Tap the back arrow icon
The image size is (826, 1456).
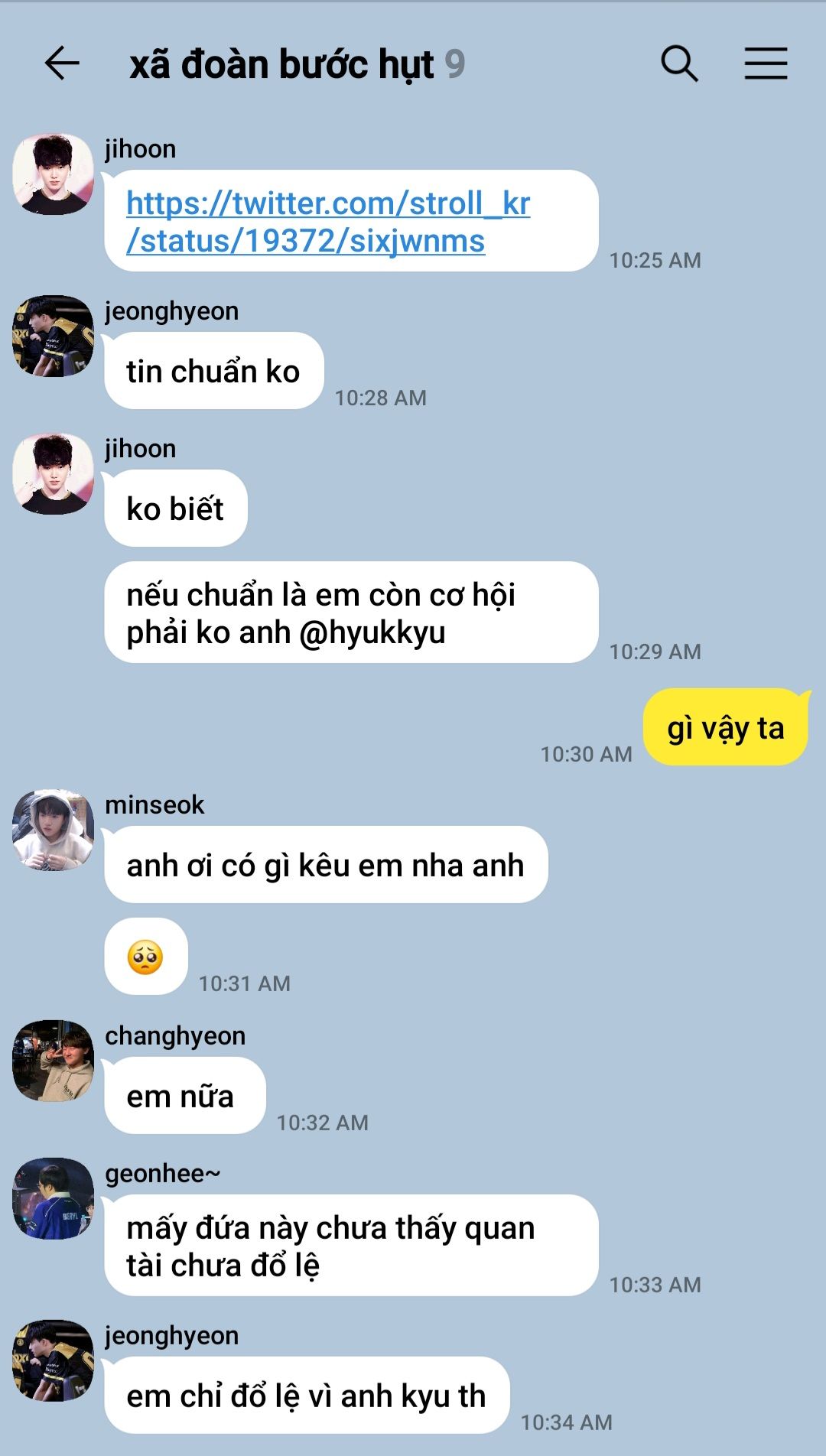[62, 63]
